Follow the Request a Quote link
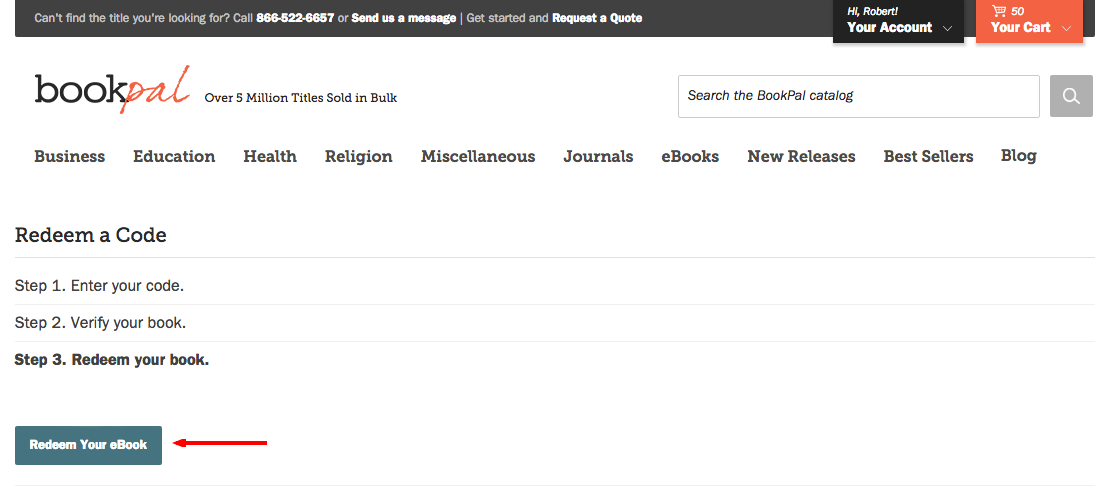Viewport: 1110px width, 493px height. coord(597,18)
